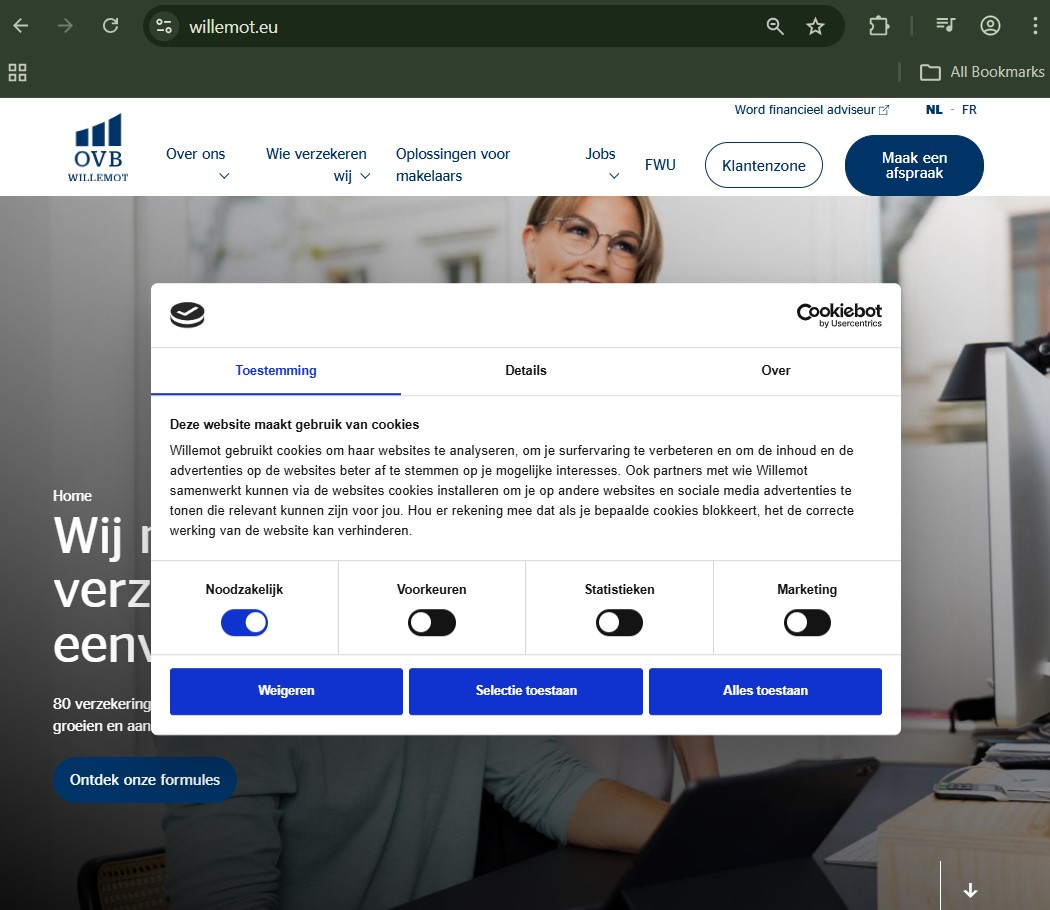Click the Weigeren button
The height and width of the screenshot is (910, 1050).
tap(286, 691)
